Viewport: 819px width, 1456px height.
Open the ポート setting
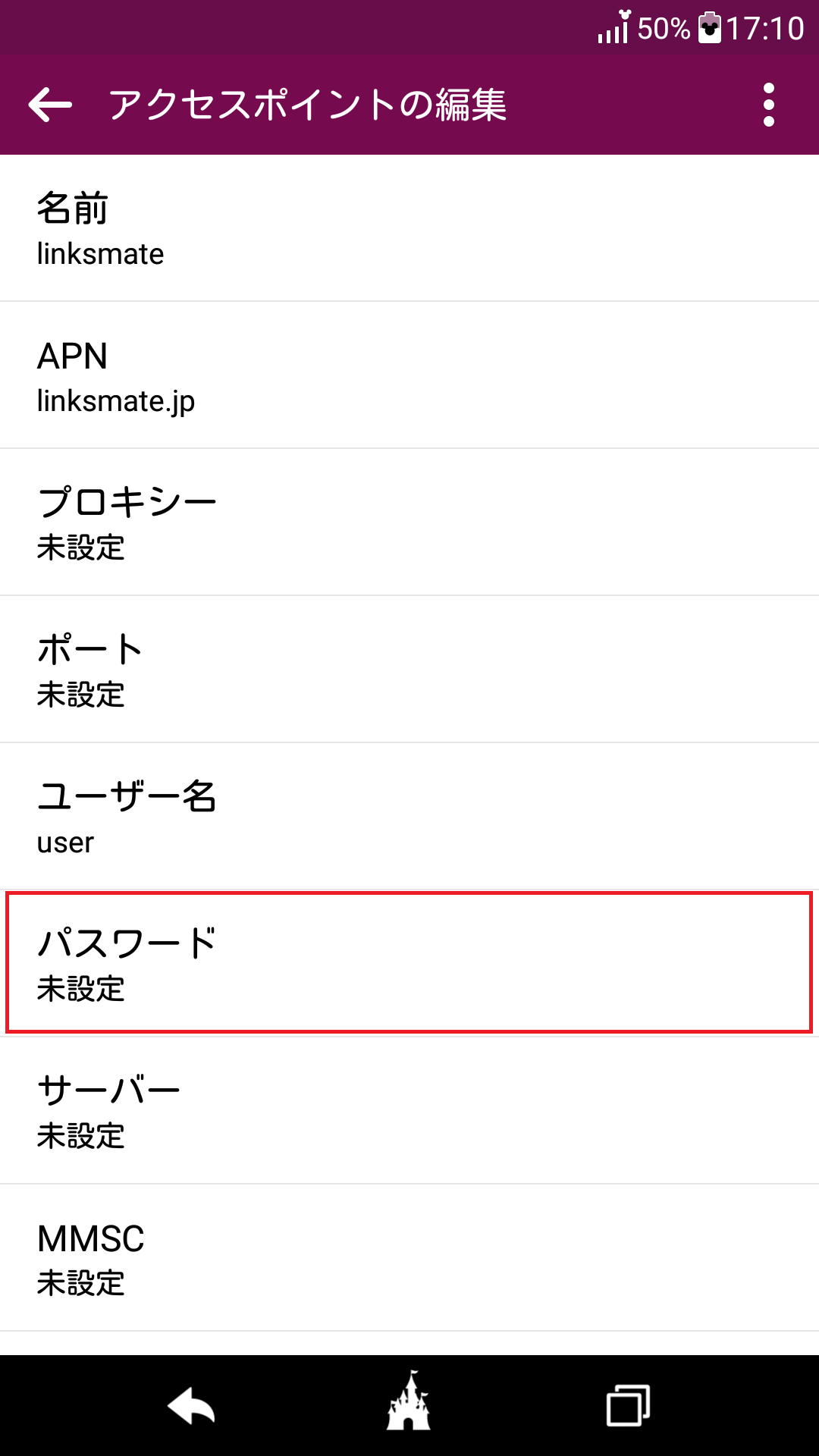tap(409, 670)
